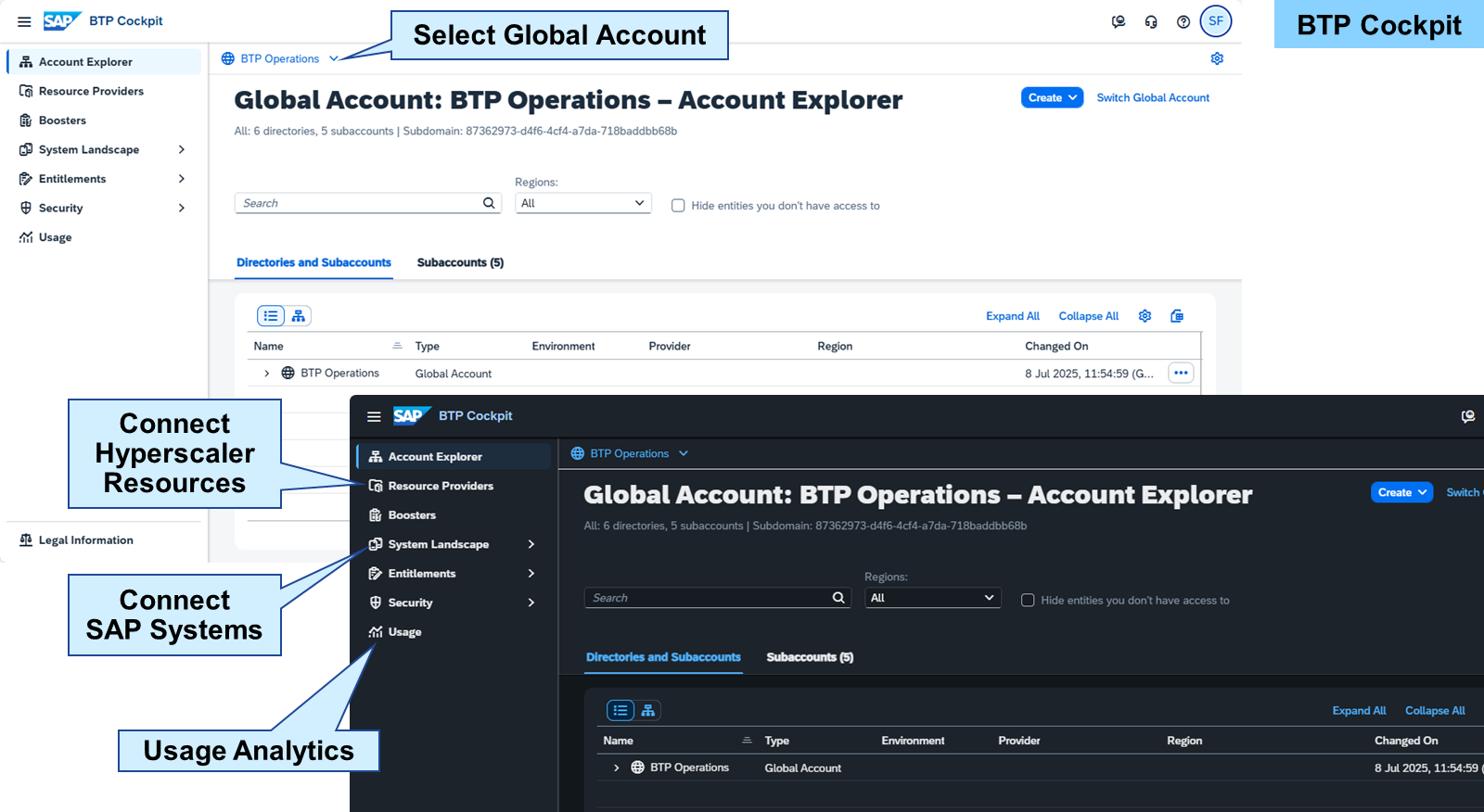Viewport: 1484px width, 812px height.
Task: Select Account Explorer in the light sidebar
Action: click(104, 62)
